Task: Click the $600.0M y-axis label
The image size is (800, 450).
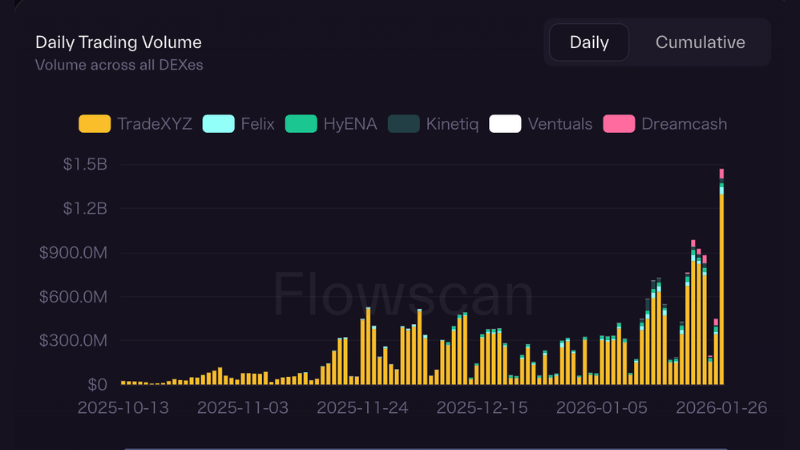Action: coord(73,296)
